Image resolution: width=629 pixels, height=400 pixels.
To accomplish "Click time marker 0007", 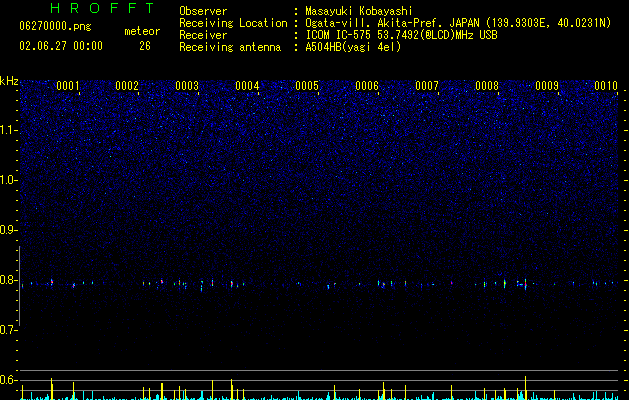I will tap(427, 86).
